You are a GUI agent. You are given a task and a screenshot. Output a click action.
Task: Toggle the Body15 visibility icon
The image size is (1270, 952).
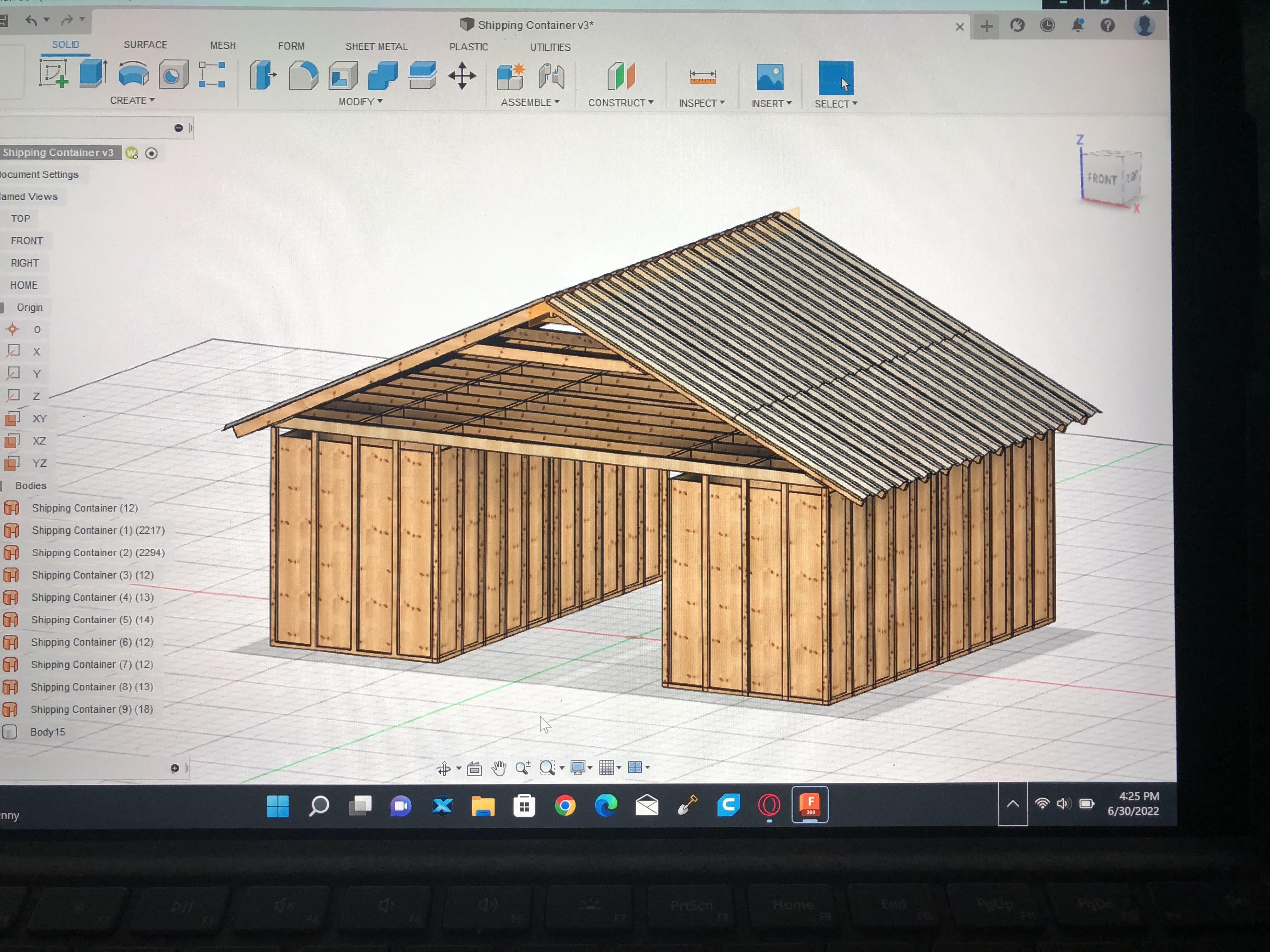10,732
